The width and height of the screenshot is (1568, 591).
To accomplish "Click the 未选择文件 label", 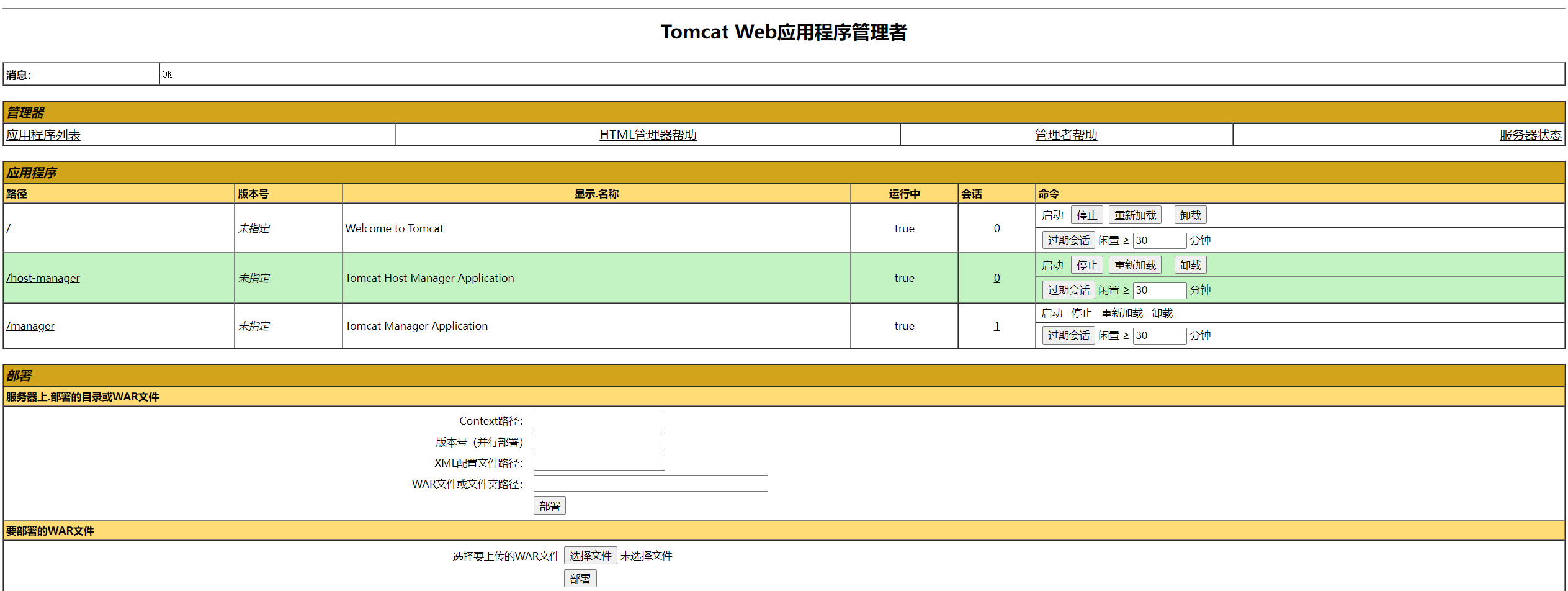I will tap(646, 556).
